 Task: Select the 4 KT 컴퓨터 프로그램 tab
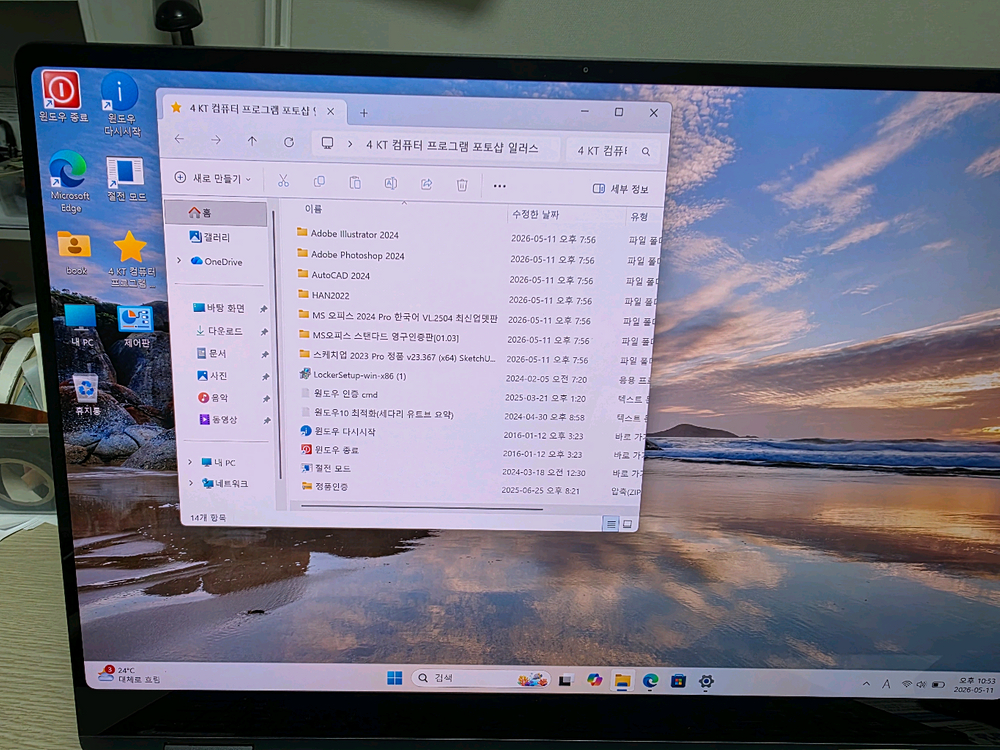253,110
